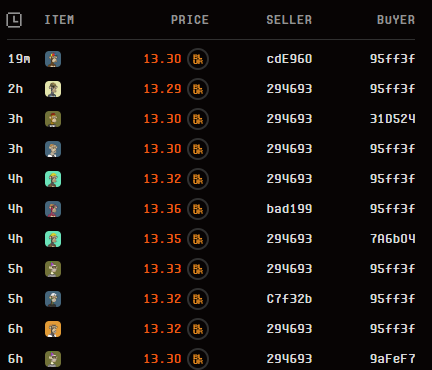Open the seller address C7f32b

point(289,299)
